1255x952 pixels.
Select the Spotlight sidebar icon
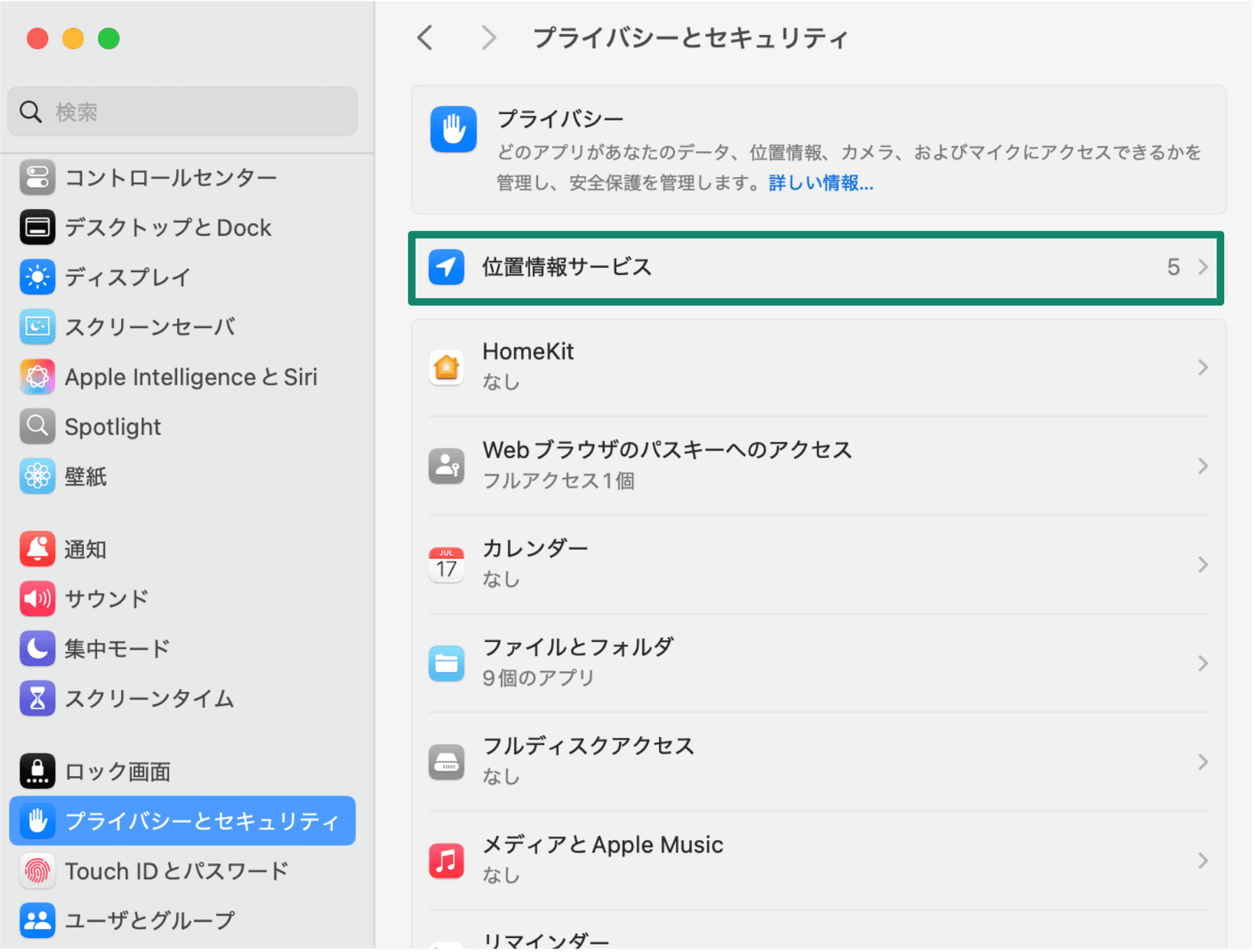click(37, 426)
